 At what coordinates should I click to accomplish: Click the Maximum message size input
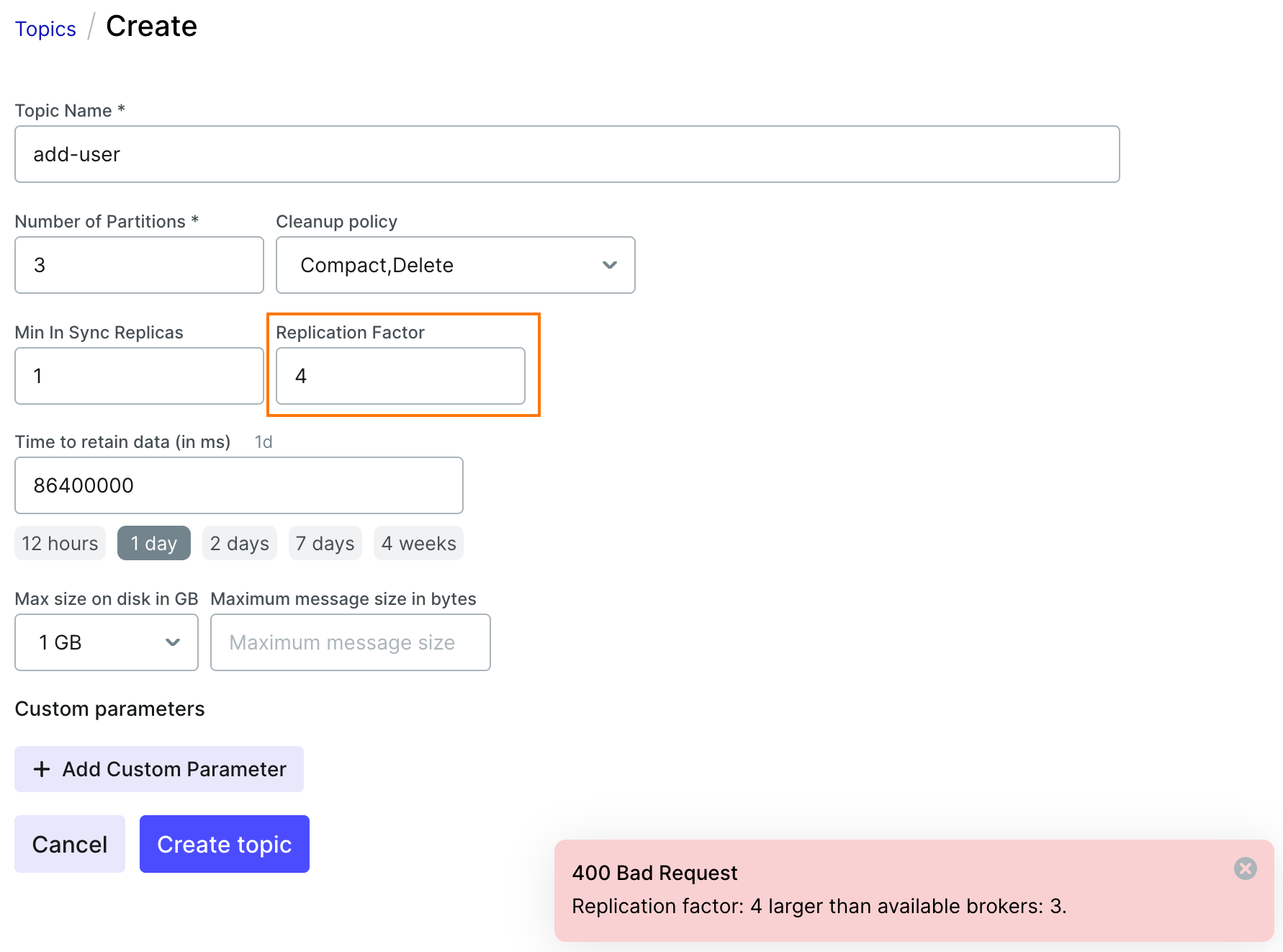350,642
